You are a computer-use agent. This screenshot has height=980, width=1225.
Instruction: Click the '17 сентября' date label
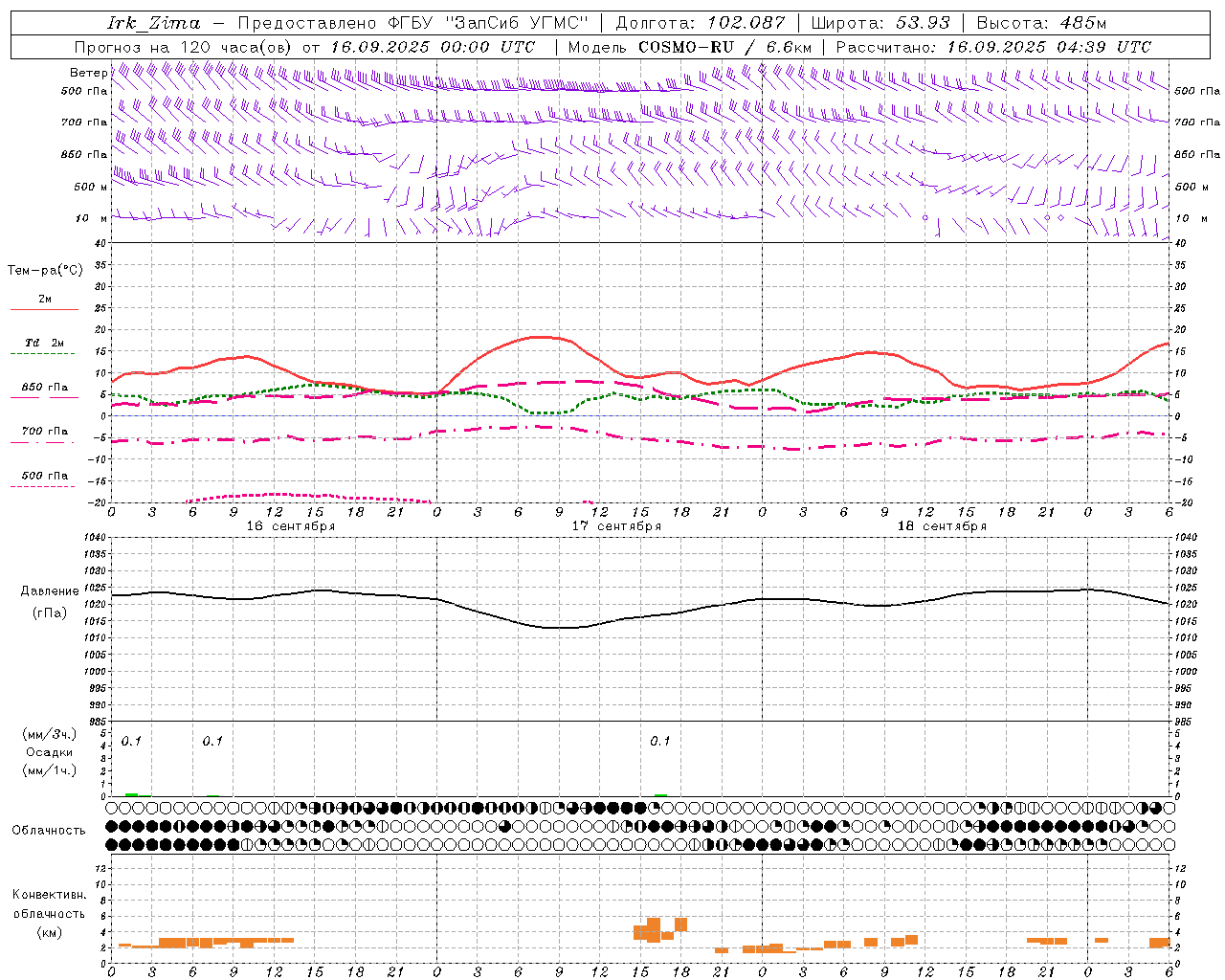pyautogui.click(x=616, y=526)
